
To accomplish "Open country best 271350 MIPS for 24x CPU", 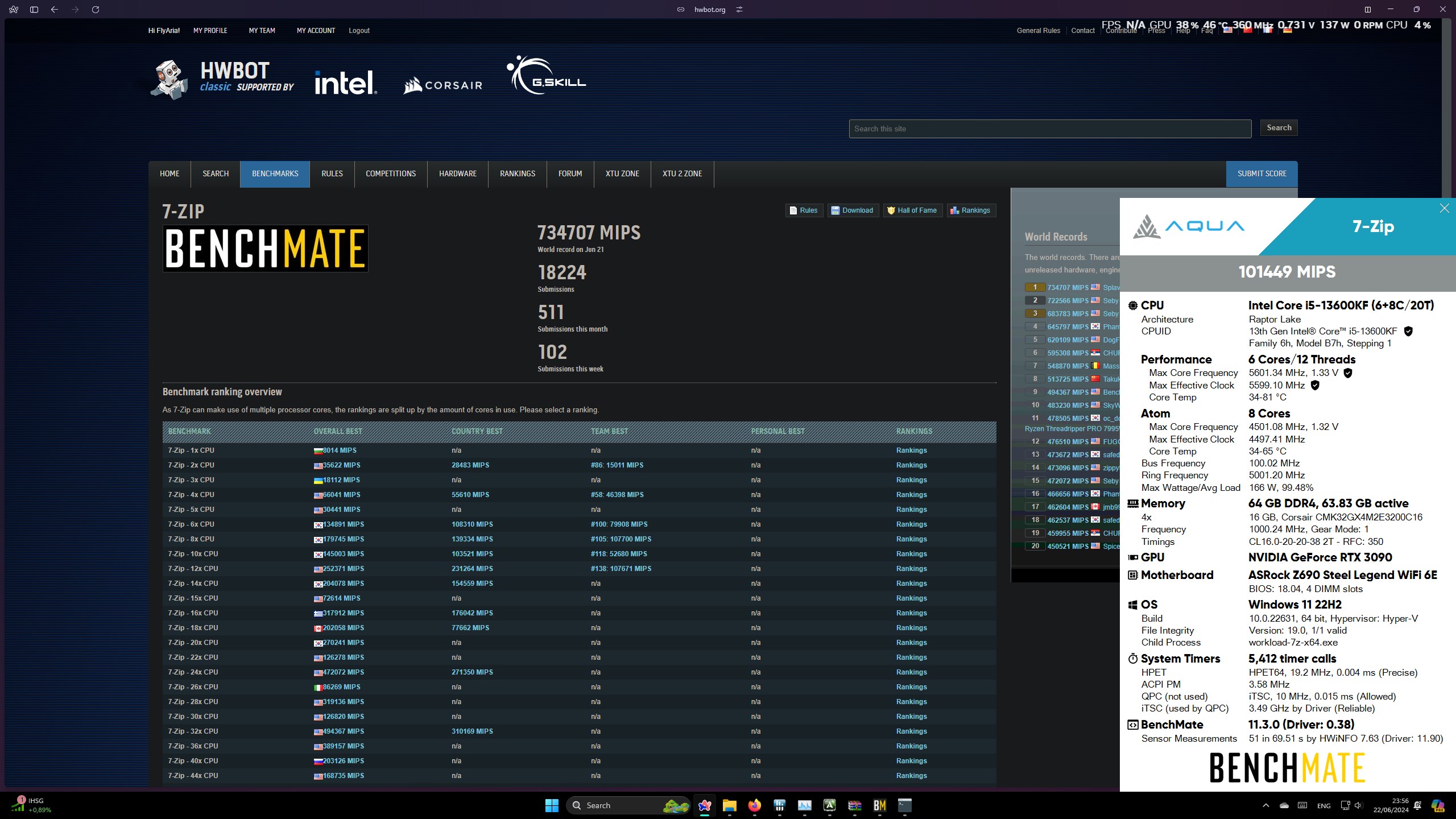I will (472, 672).
